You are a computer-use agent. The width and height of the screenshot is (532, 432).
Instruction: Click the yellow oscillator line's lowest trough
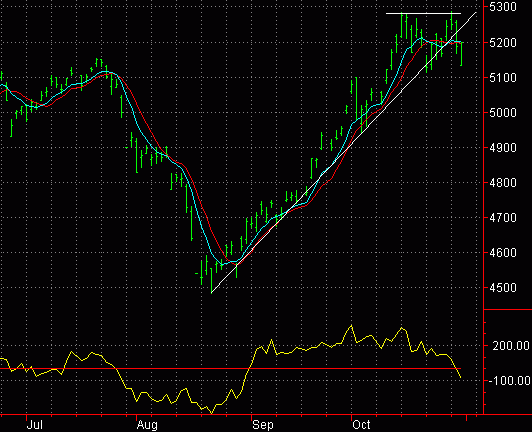(x=212, y=413)
